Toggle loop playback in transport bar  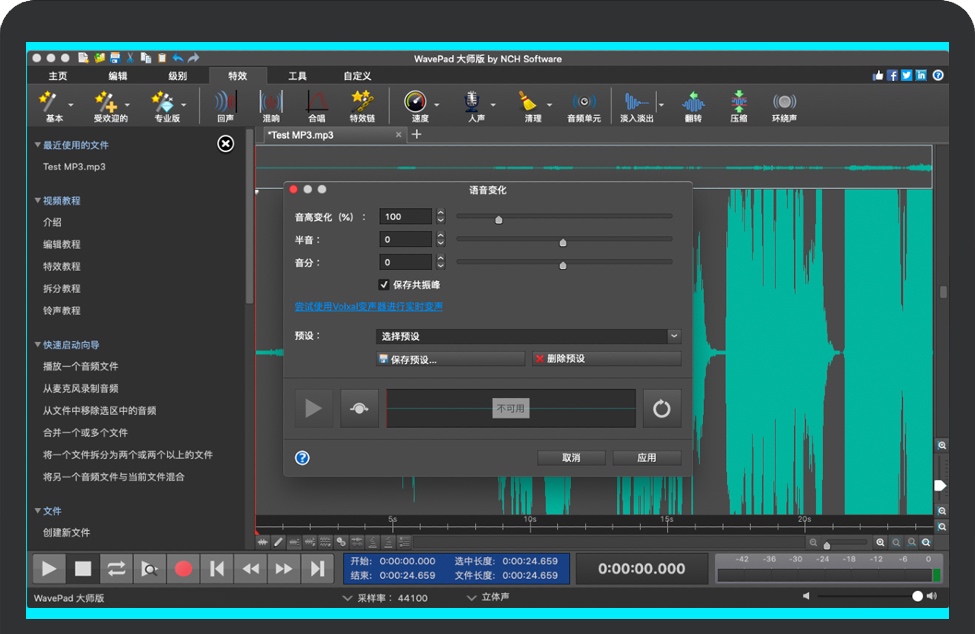[x=116, y=569]
